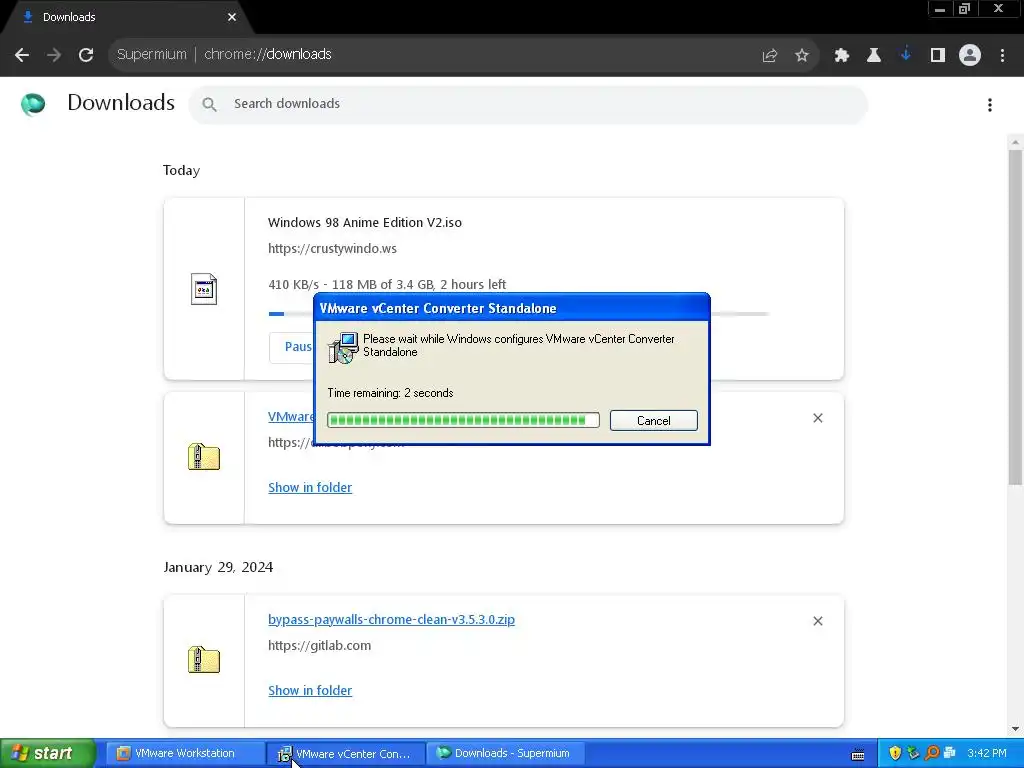Click the January 29, 2024 date heading

(218, 567)
